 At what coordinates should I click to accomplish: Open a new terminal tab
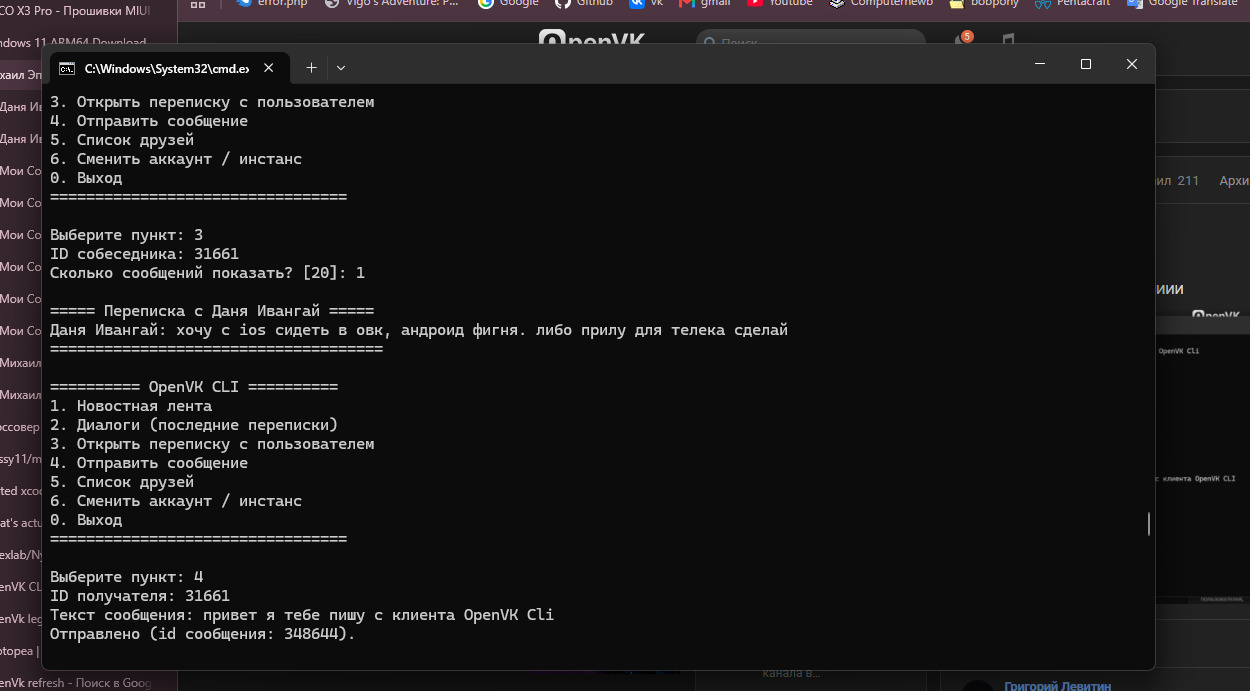(311, 68)
